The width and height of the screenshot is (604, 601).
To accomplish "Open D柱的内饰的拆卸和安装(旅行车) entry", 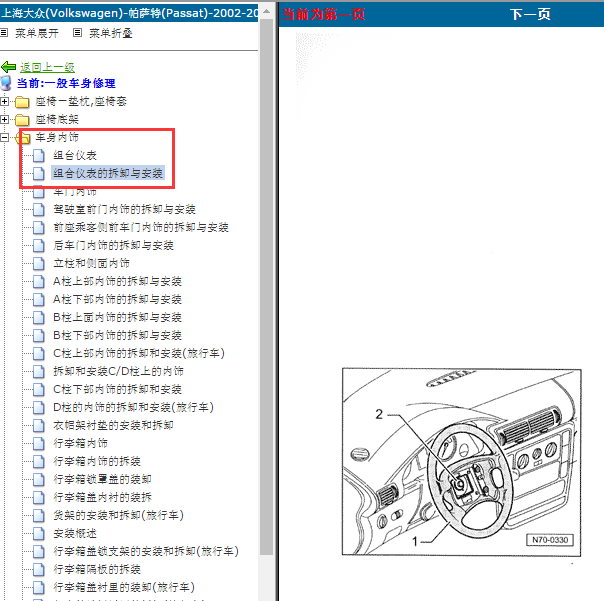I will [134, 407].
